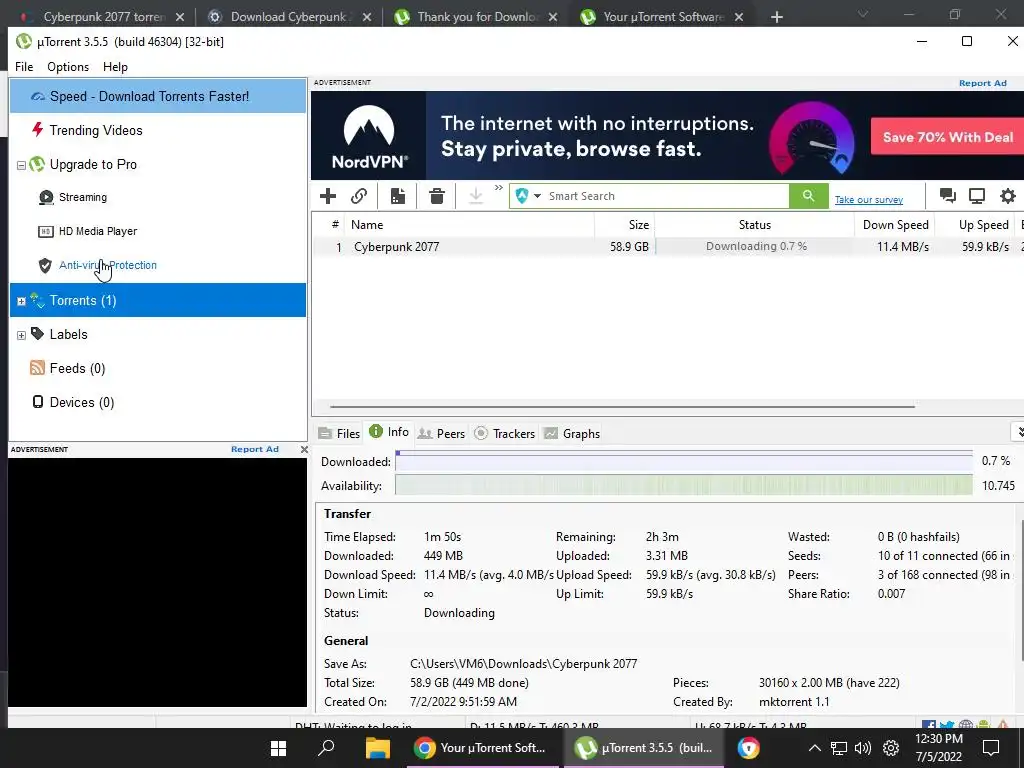Viewport: 1024px width, 768px height.
Task: Click Save 70% With Deal button
Action: (x=947, y=136)
